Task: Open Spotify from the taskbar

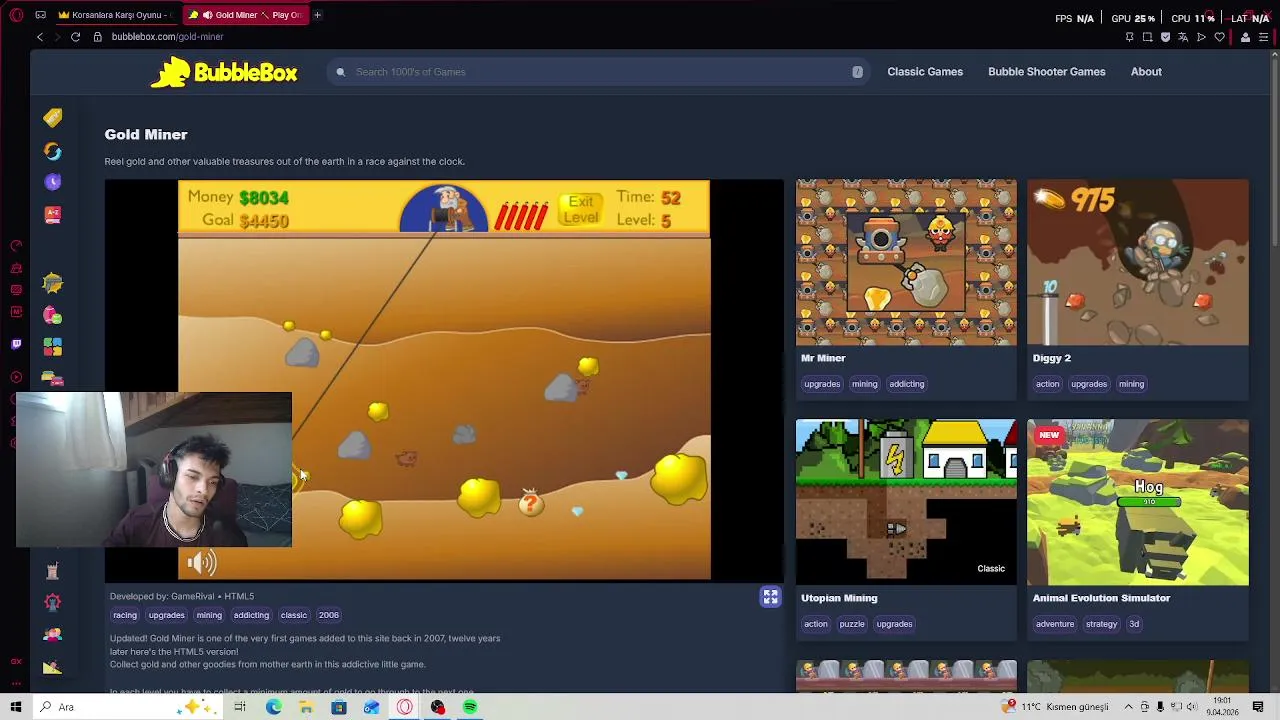Action: click(x=470, y=707)
